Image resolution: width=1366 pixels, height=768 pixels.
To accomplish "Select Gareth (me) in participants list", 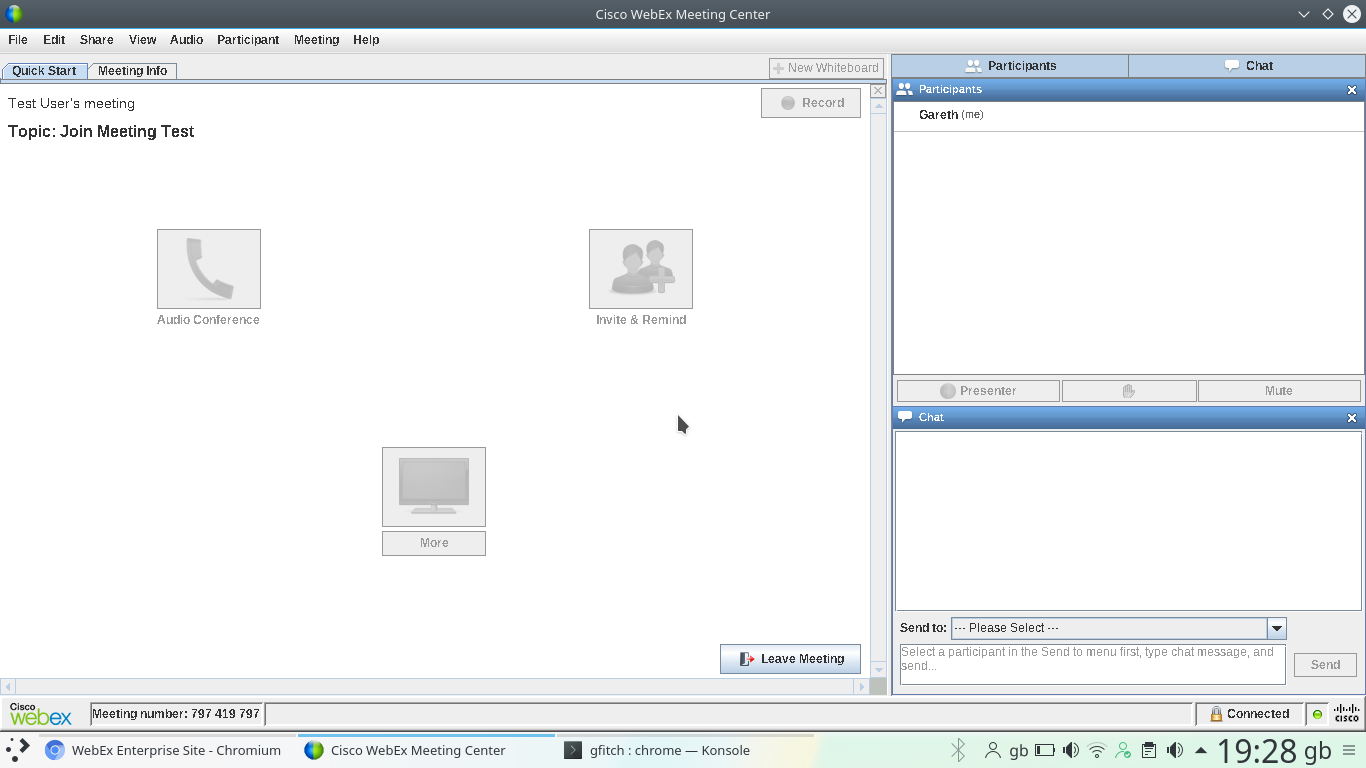I will pos(1129,115).
